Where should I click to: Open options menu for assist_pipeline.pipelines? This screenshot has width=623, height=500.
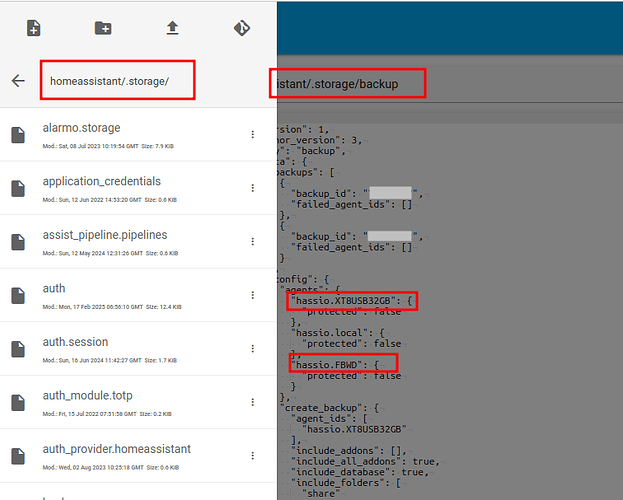pos(253,242)
